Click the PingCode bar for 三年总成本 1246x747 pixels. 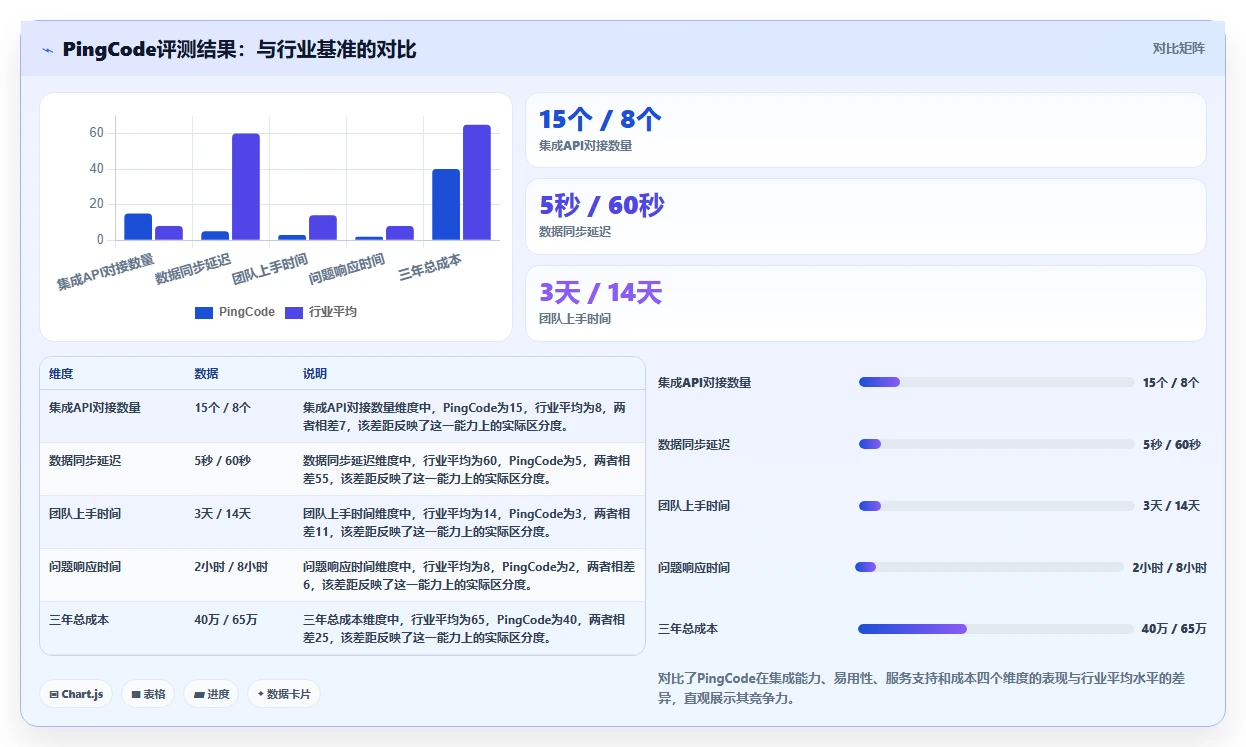(x=446, y=205)
